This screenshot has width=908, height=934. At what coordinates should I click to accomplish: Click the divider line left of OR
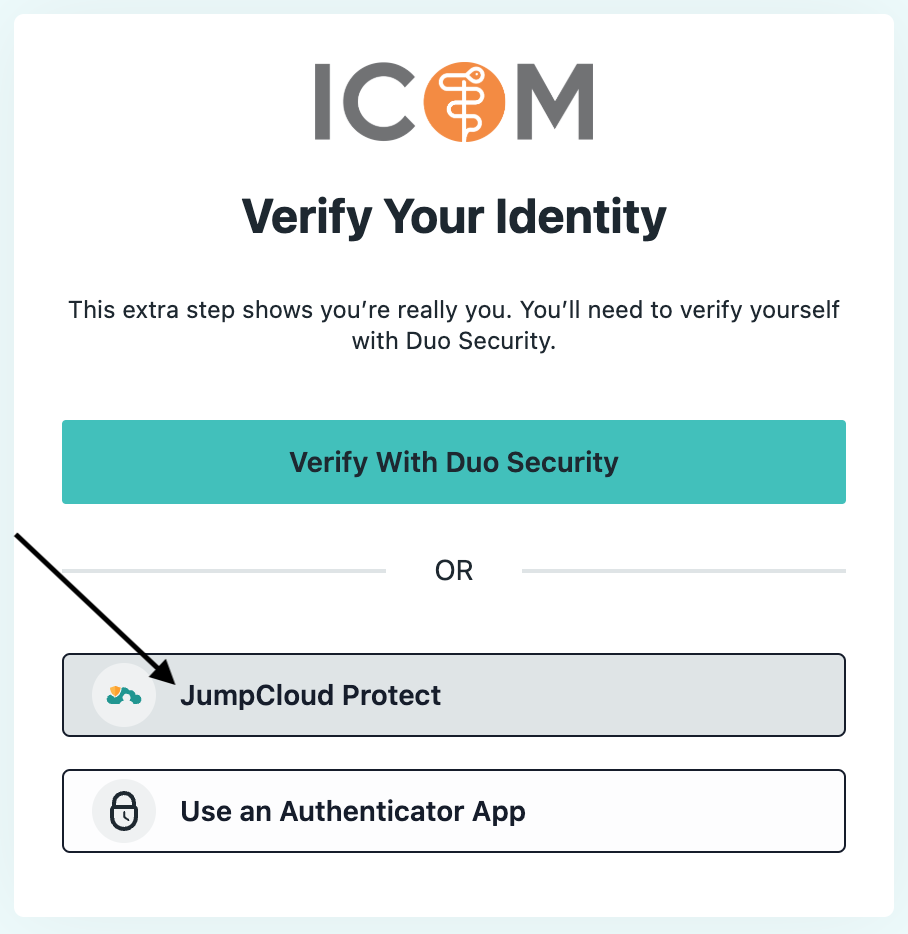tap(224, 571)
